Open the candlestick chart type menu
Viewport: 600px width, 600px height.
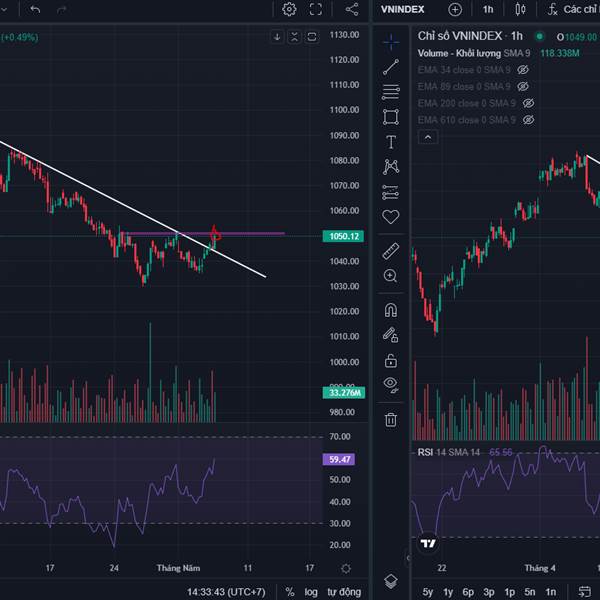(520, 9)
